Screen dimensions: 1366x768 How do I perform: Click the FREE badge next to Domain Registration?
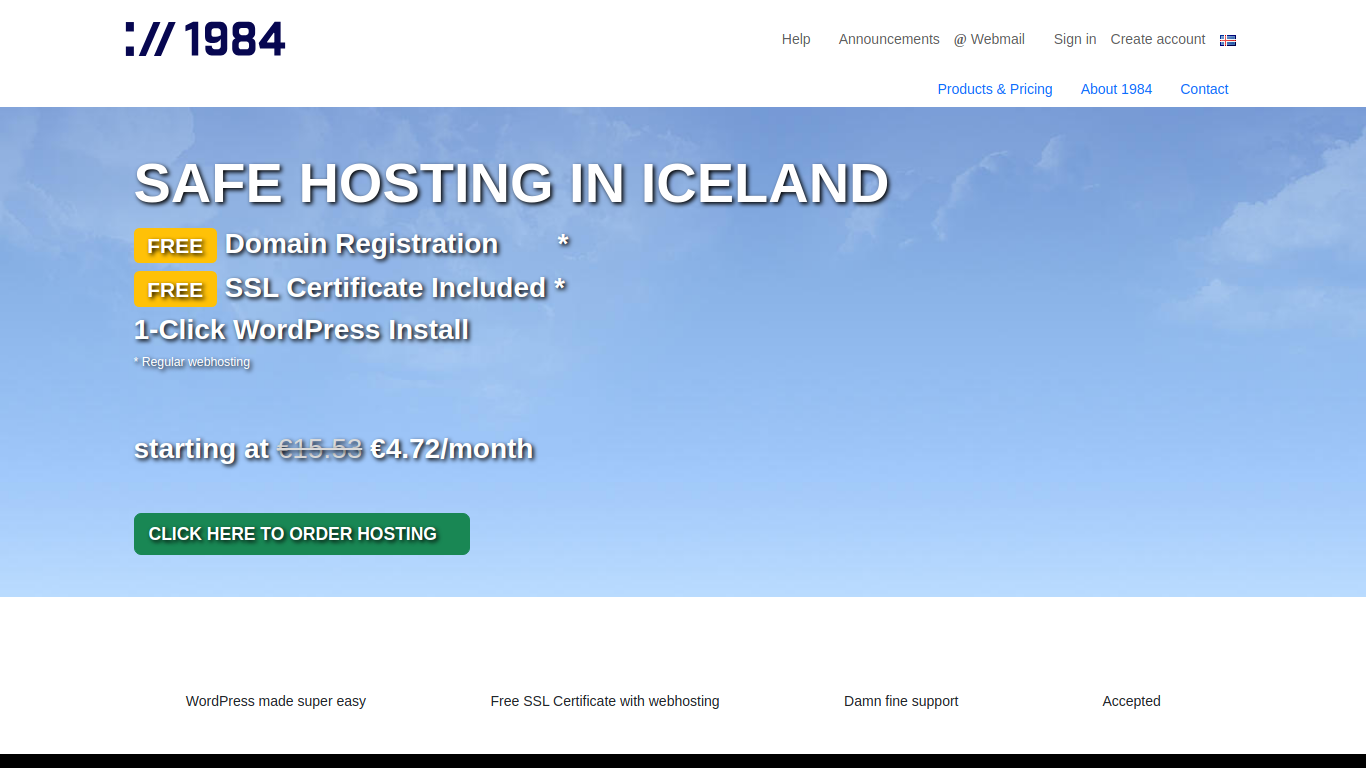tap(175, 246)
